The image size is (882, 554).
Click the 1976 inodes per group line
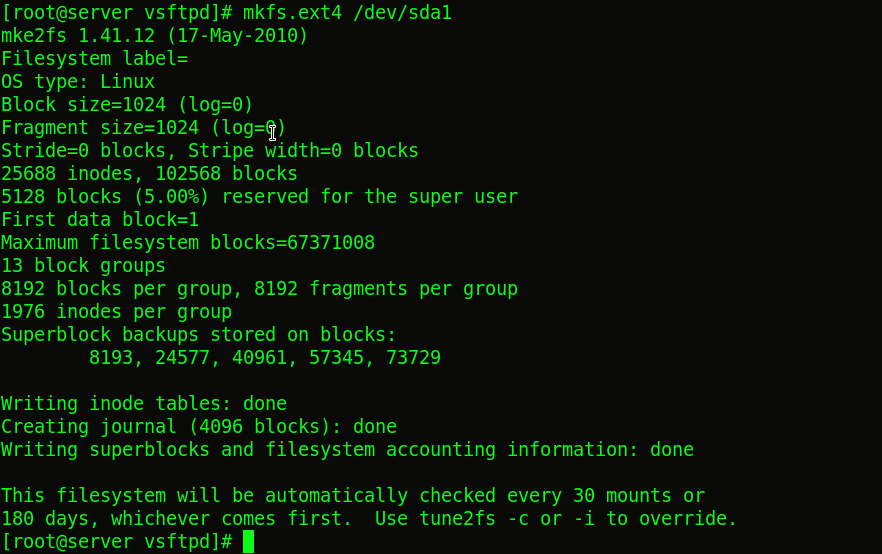pos(116,312)
